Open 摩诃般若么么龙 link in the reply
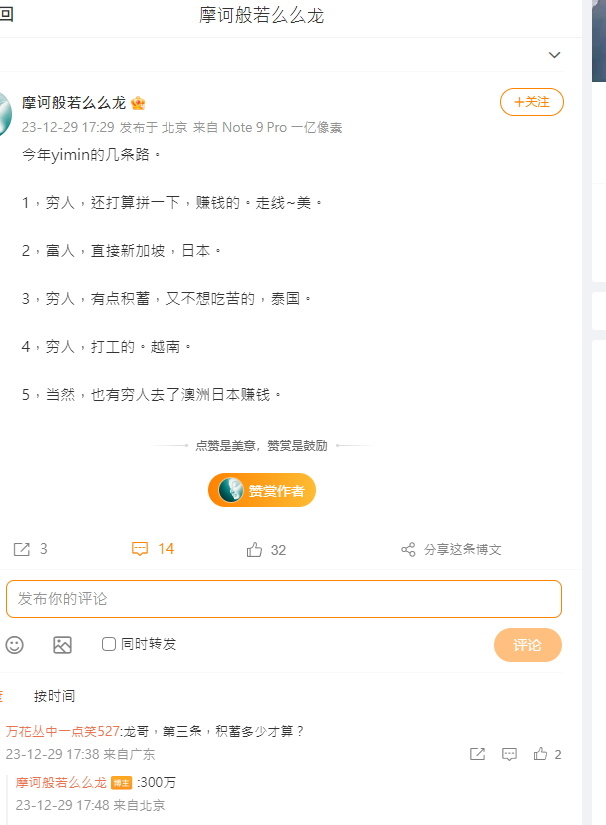The height and width of the screenshot is (825, 606). click(61, 783)
